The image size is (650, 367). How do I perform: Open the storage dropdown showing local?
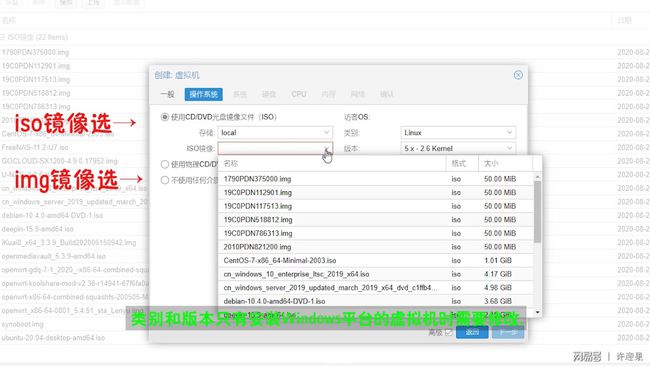[x=275, y=133]
